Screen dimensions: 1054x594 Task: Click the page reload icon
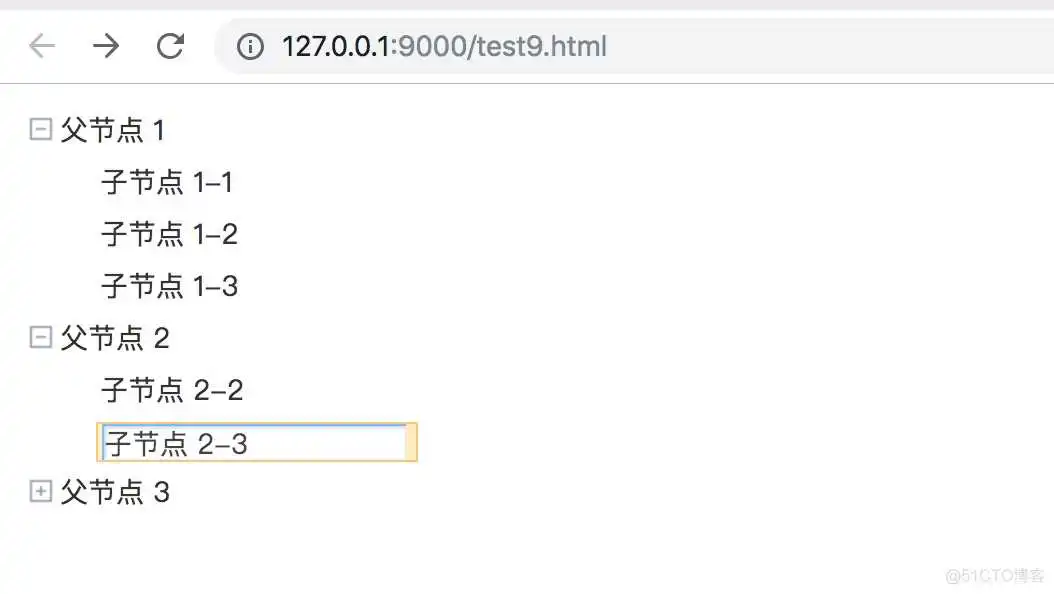[170, 46]
